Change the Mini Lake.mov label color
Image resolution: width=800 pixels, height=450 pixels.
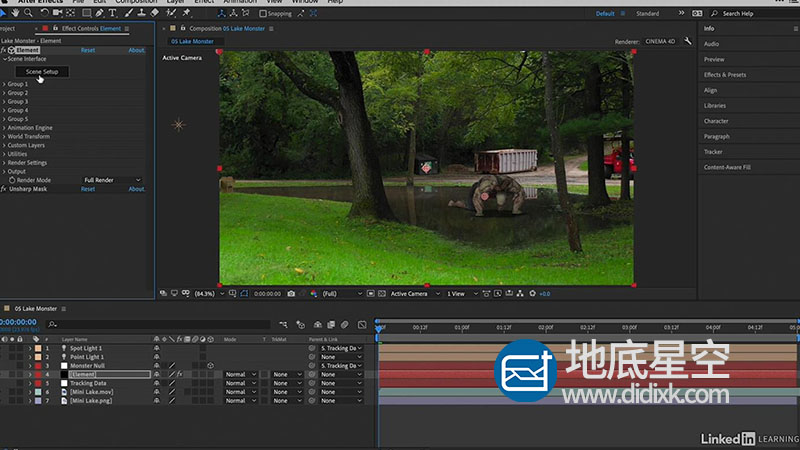pyautogui.click(x=38, y=392)
